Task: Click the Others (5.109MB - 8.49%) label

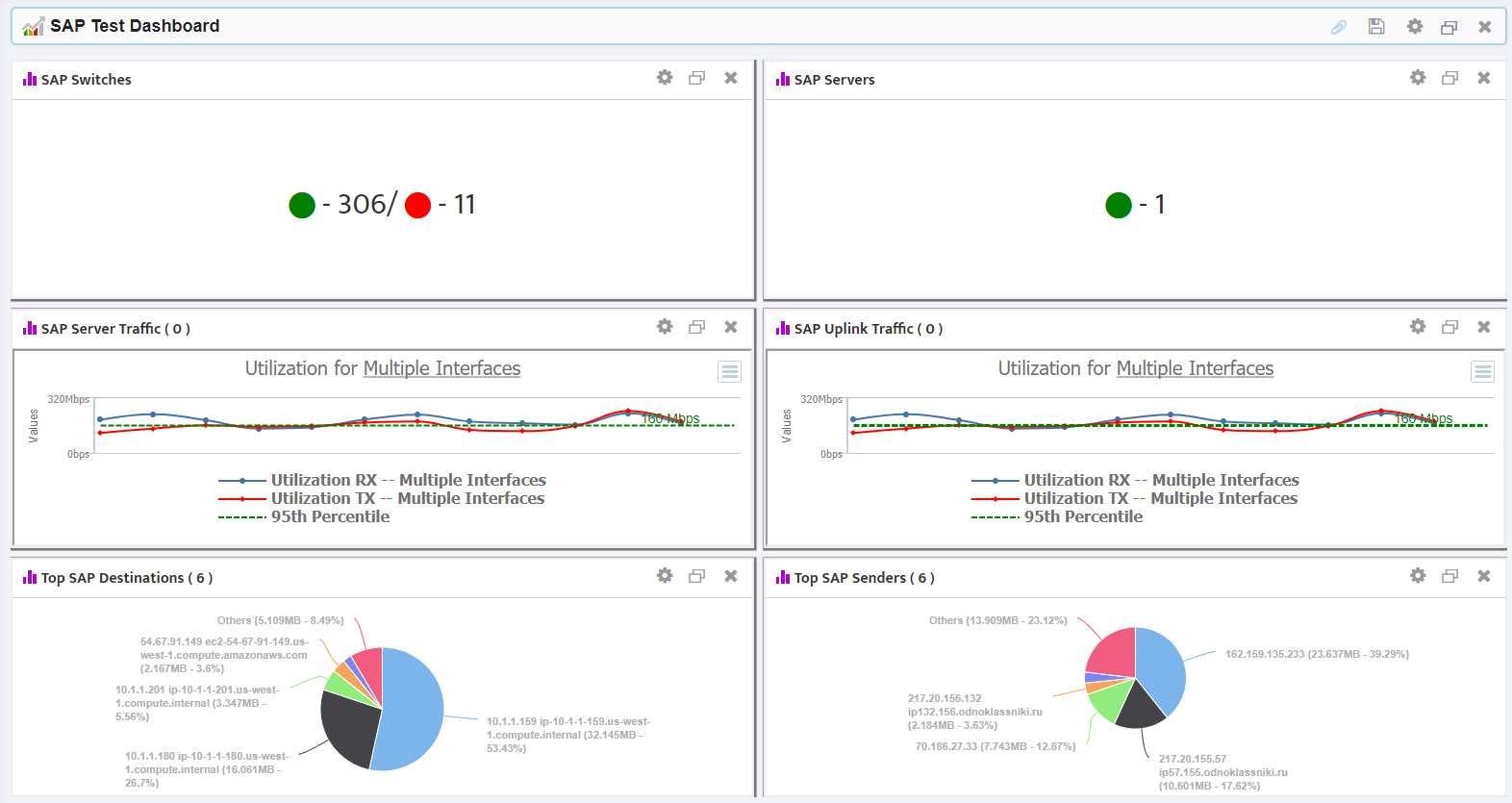Action: (280, 620)
